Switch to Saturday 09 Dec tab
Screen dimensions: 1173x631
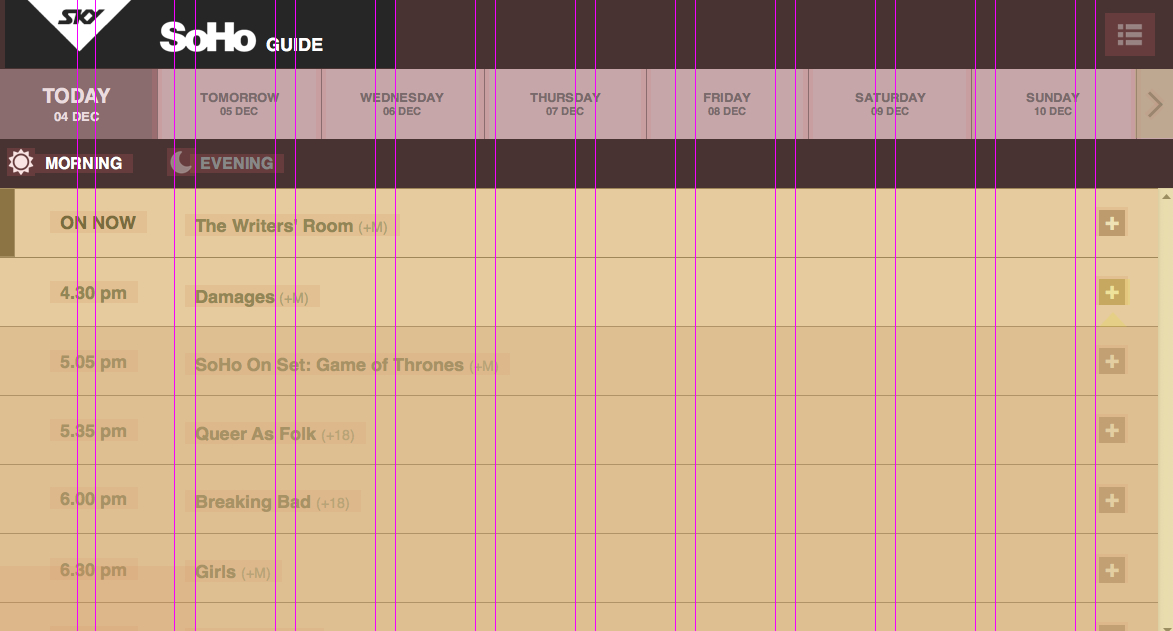click(x=890, y=104)
